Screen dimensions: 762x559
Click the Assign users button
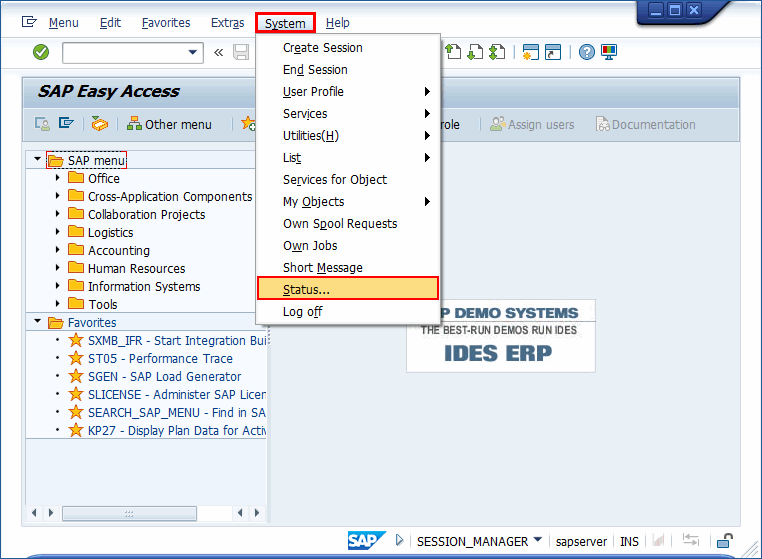click(532, 124)
